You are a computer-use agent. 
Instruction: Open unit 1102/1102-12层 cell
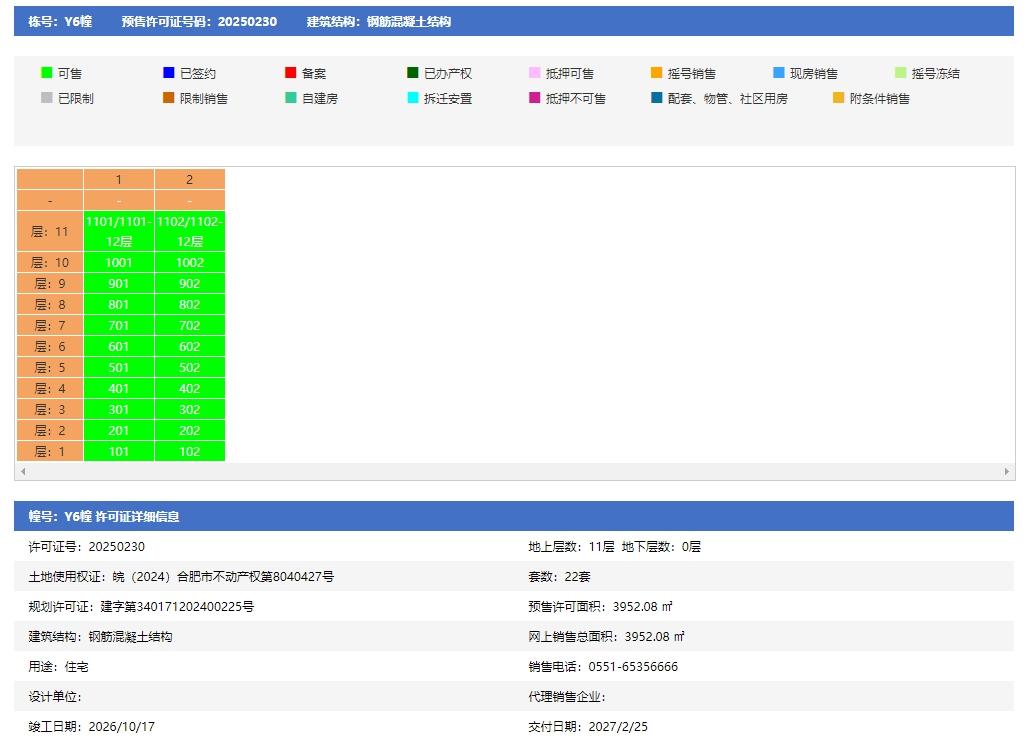point(189,231)
